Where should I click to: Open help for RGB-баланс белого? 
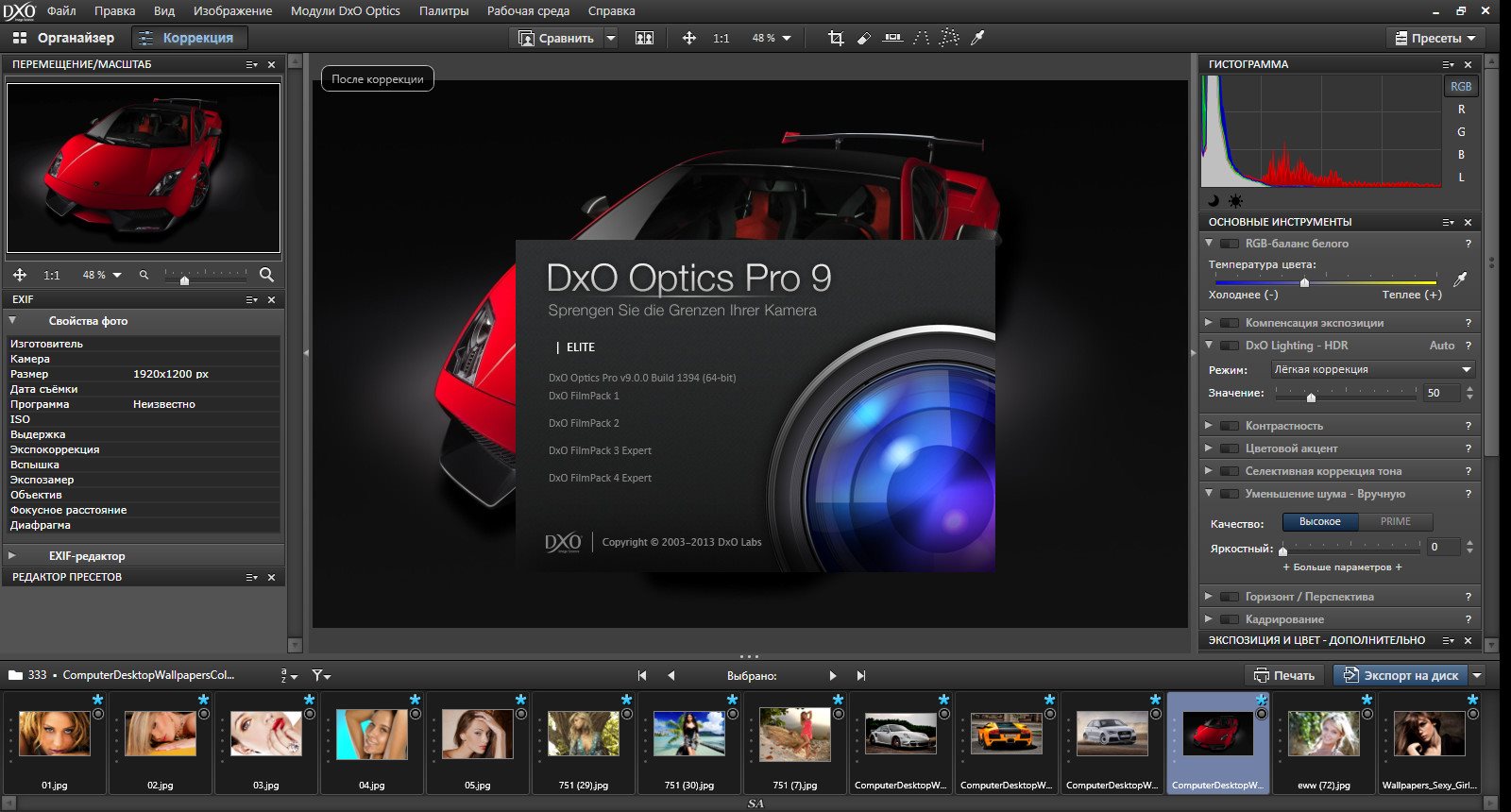(1469, 244)
